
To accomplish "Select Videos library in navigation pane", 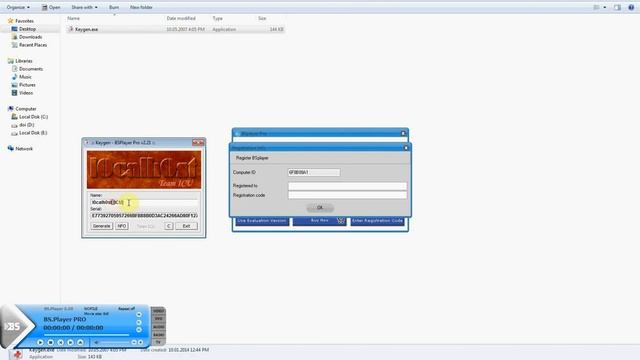I will point(22,93).
